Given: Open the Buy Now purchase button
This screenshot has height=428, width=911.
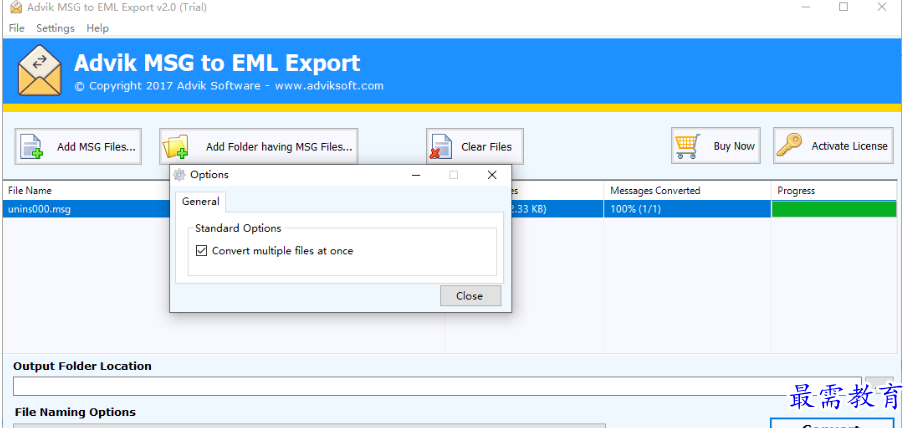Looking at the screenshot, I should (x=716, y=146).
